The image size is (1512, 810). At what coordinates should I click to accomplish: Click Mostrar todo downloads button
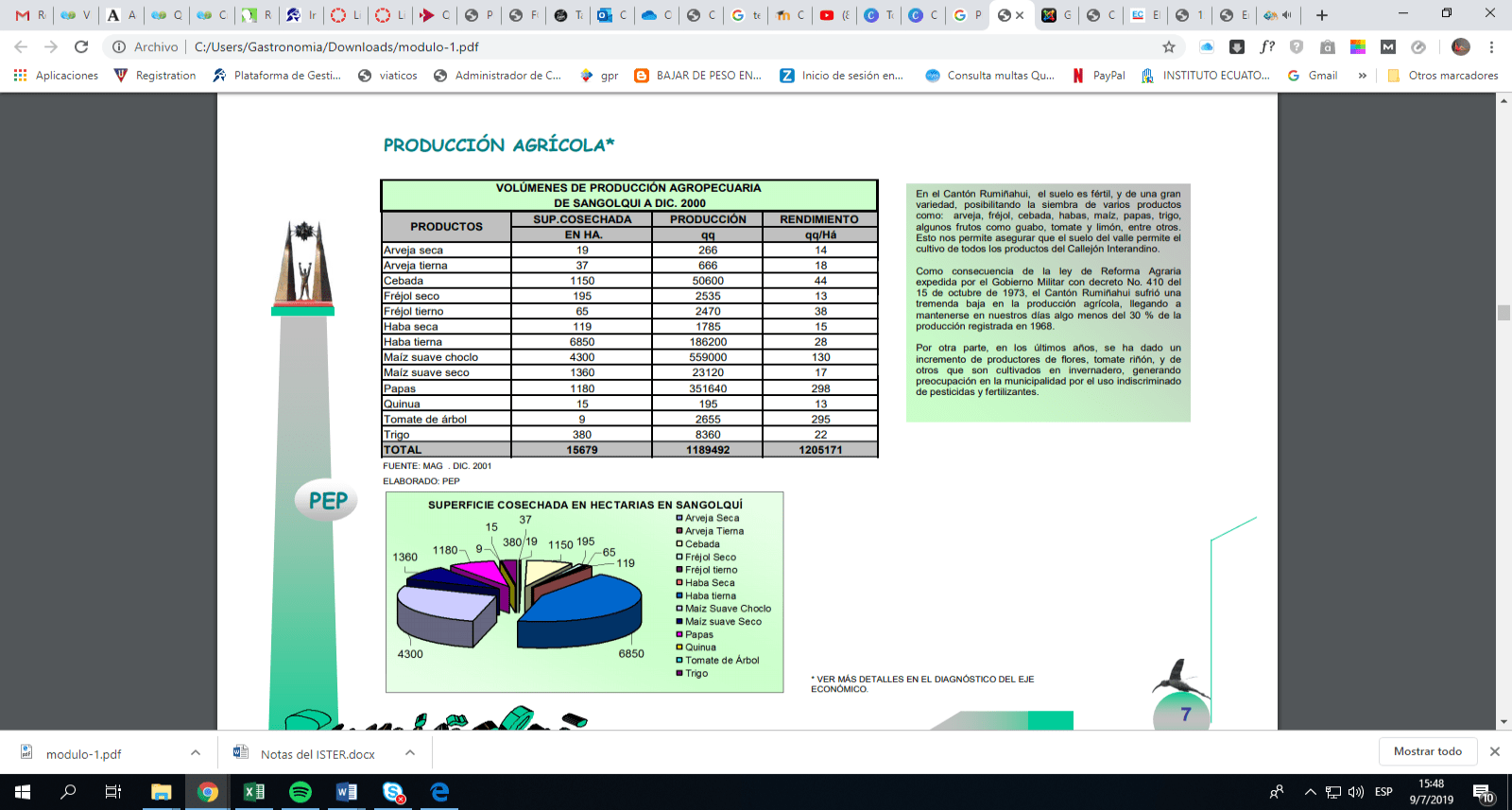(1427, 751)
